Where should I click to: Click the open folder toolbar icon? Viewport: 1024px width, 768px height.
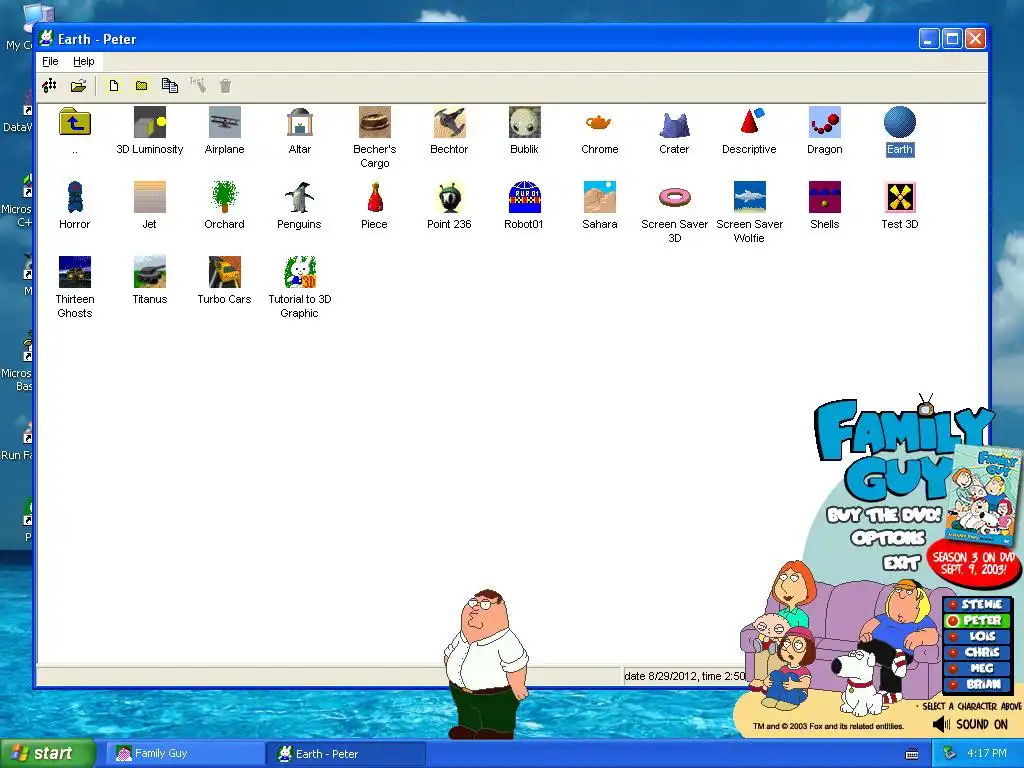(78, 86)
